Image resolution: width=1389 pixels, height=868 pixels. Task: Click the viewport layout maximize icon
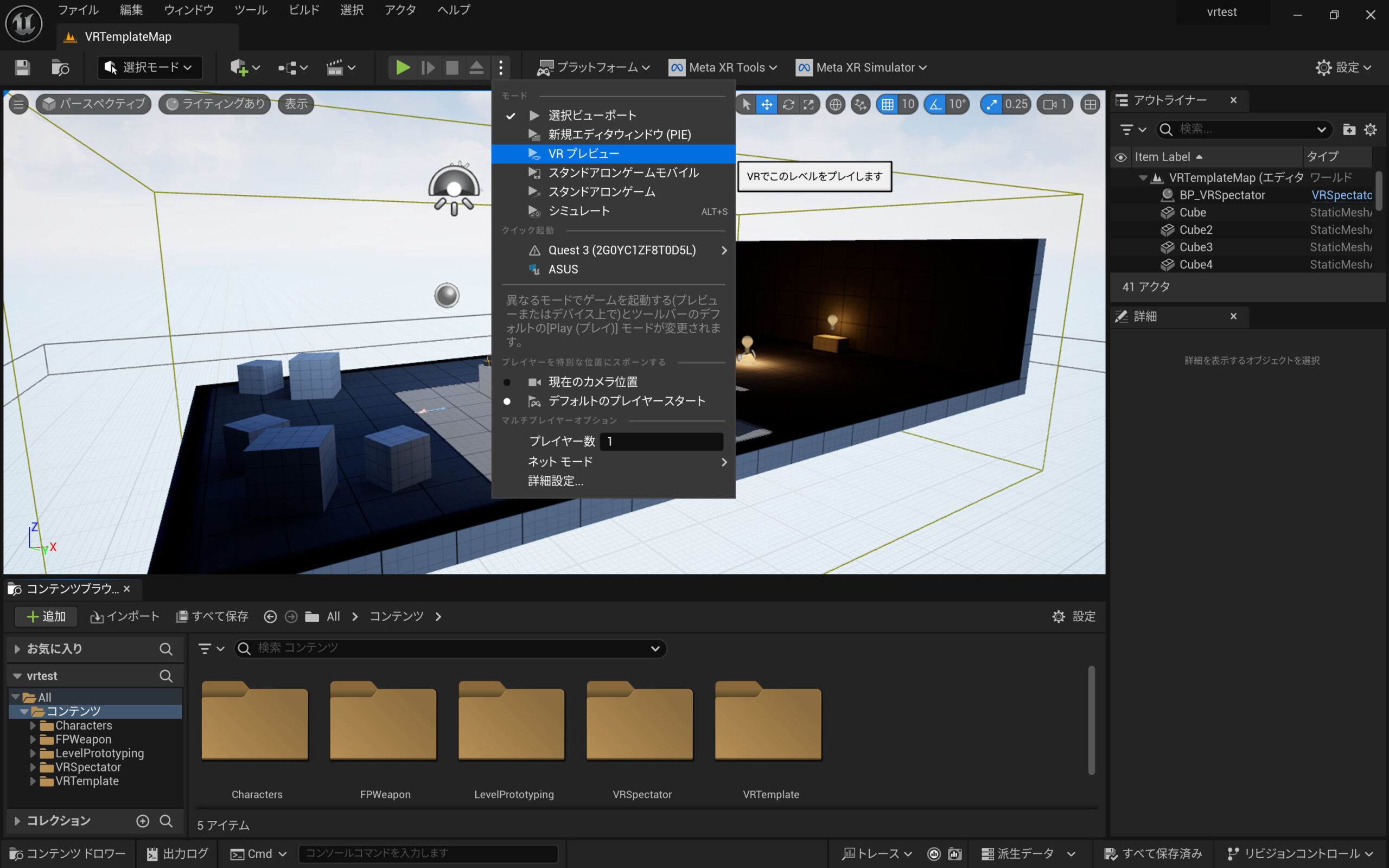[x=1089, y=104]
